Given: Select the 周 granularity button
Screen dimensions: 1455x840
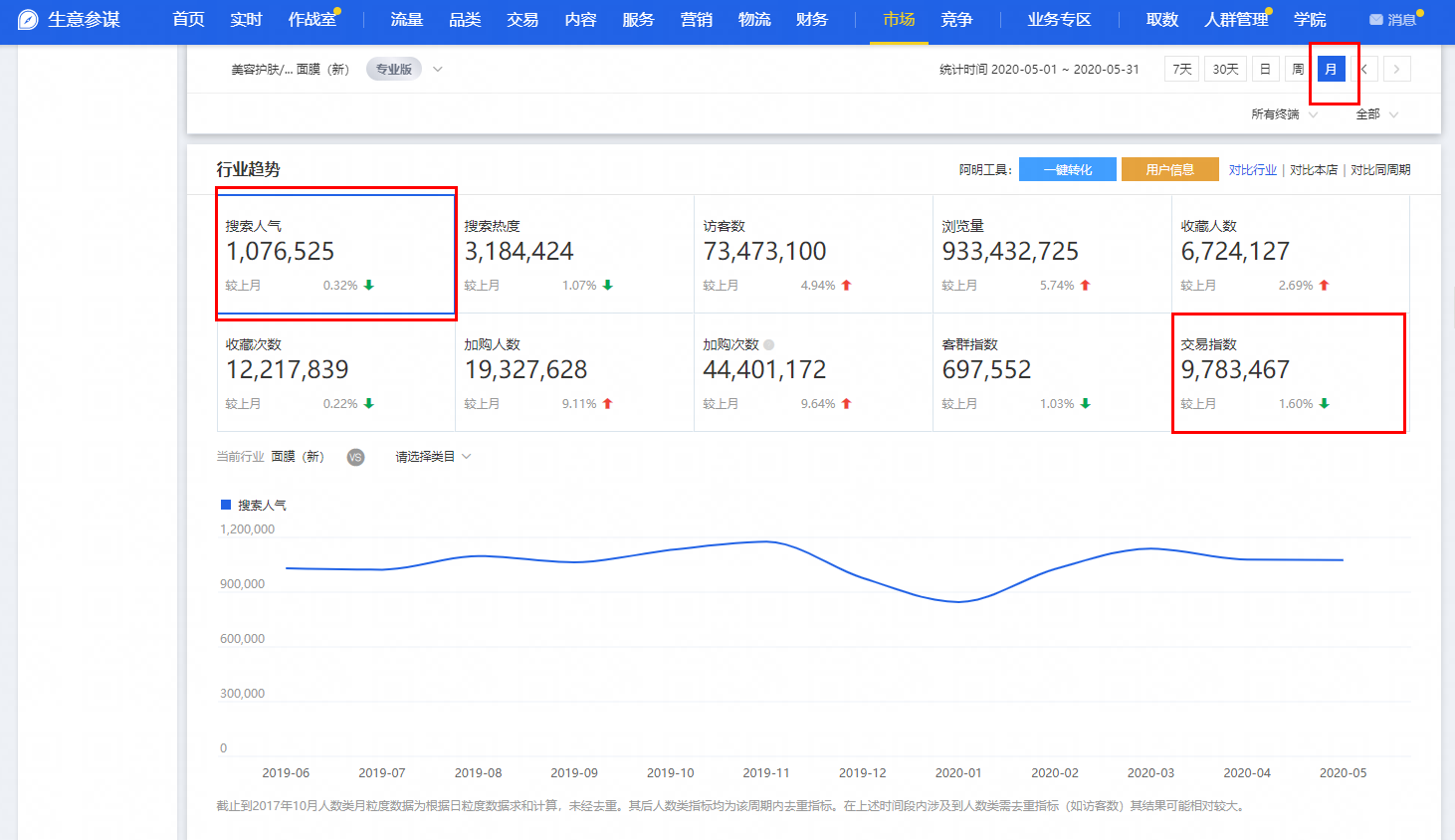Looking at the screenshot, I should pos(1298,69).
